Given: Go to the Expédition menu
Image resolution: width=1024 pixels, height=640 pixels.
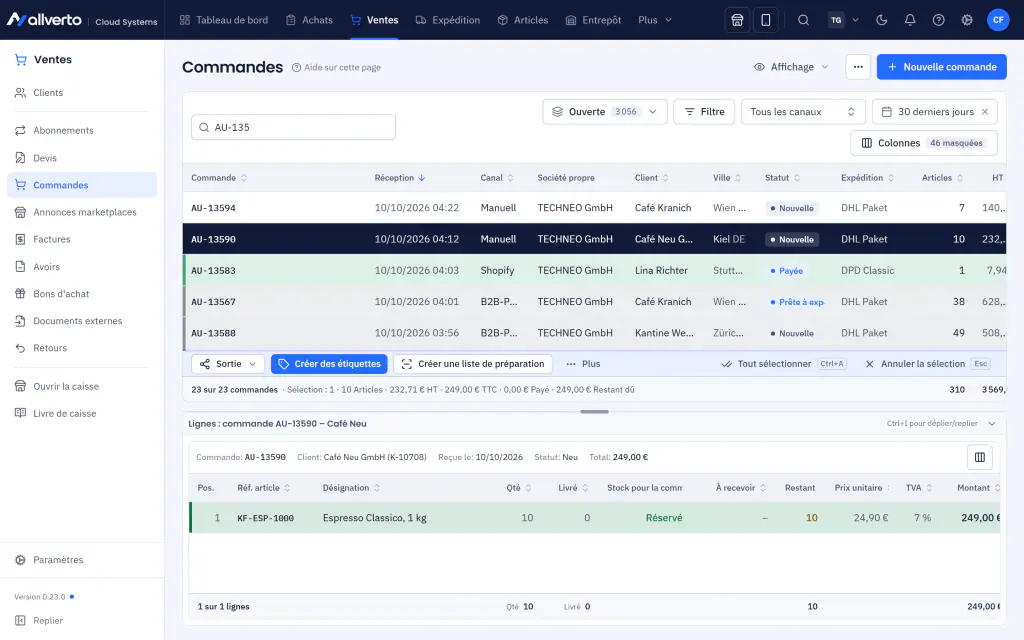Looking at the screenshot, I should (448, 20).
